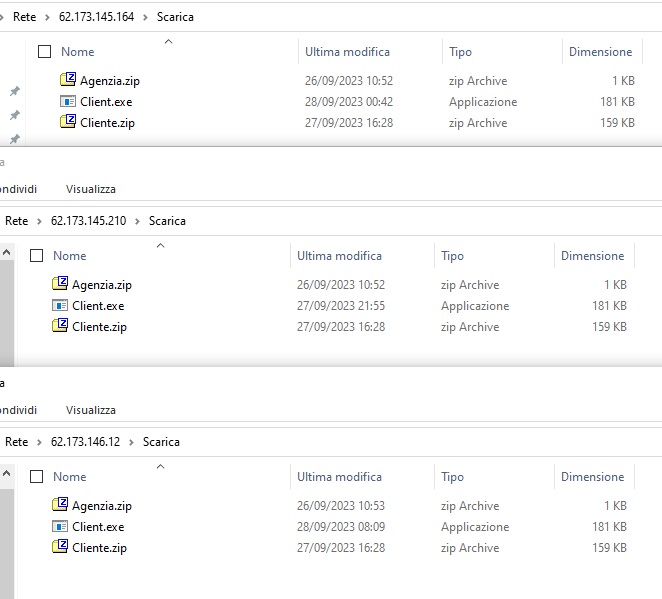Click 62.173.145.210 breadcrumb segment
The image size is (662, 599).
[x=88, y=221]
